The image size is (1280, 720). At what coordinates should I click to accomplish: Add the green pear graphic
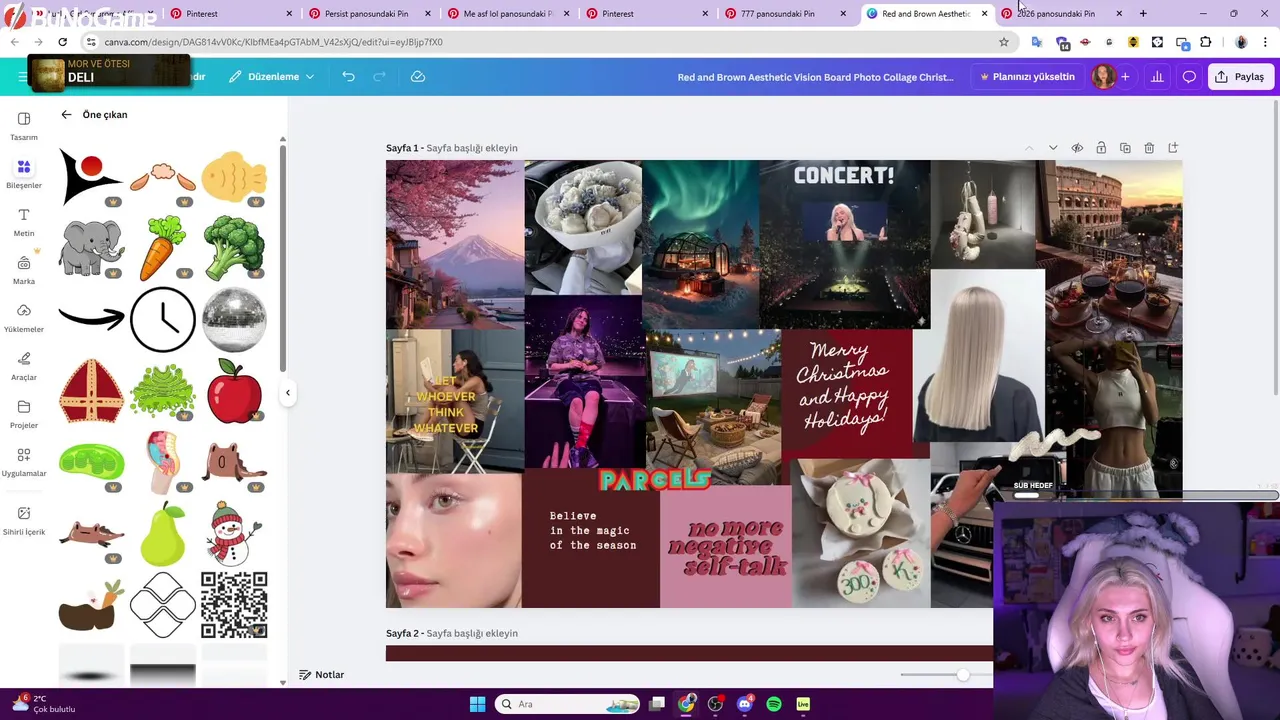coord(163,534)
